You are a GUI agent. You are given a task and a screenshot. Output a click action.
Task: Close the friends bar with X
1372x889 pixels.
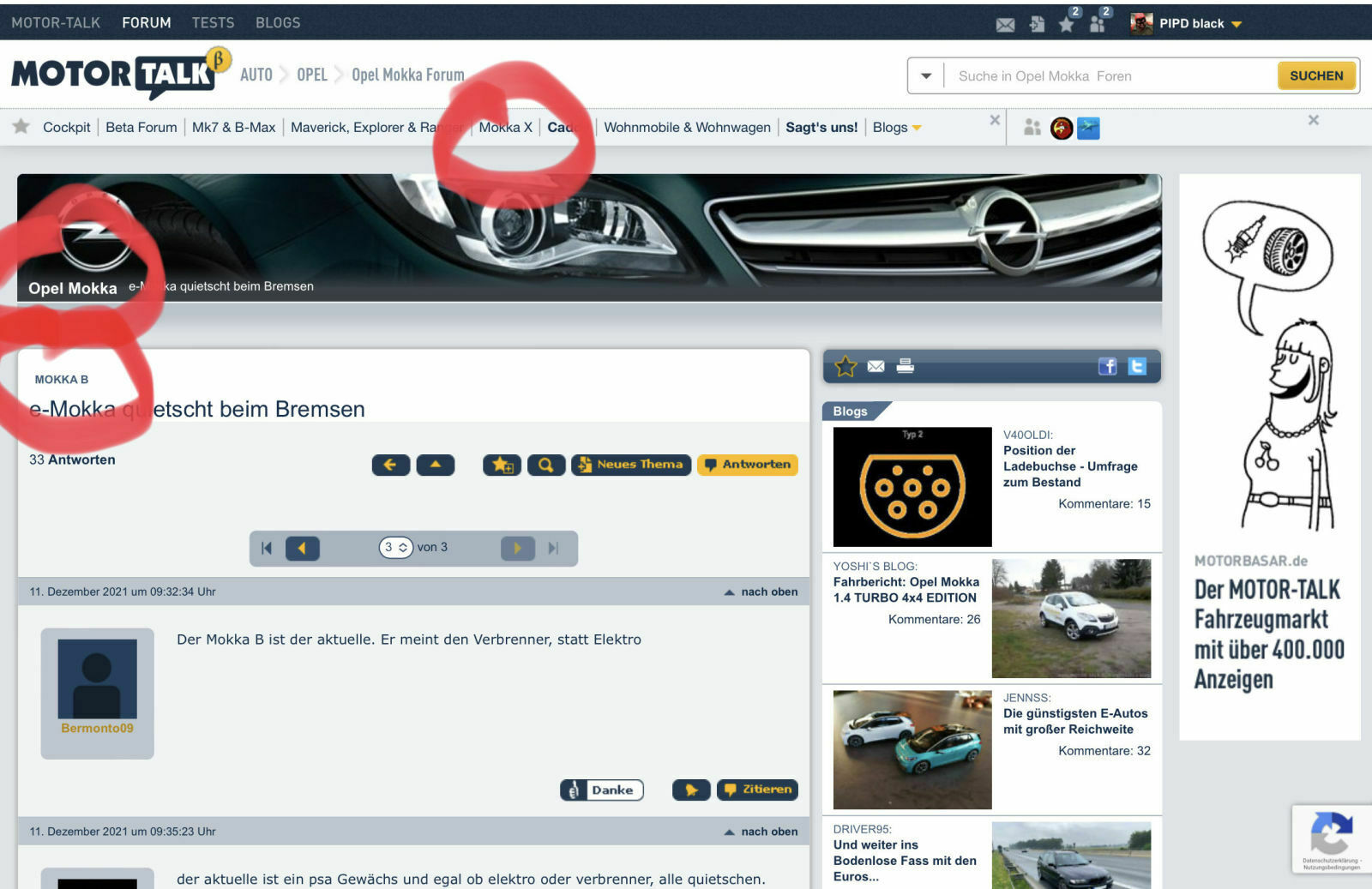coord(1314,120)
